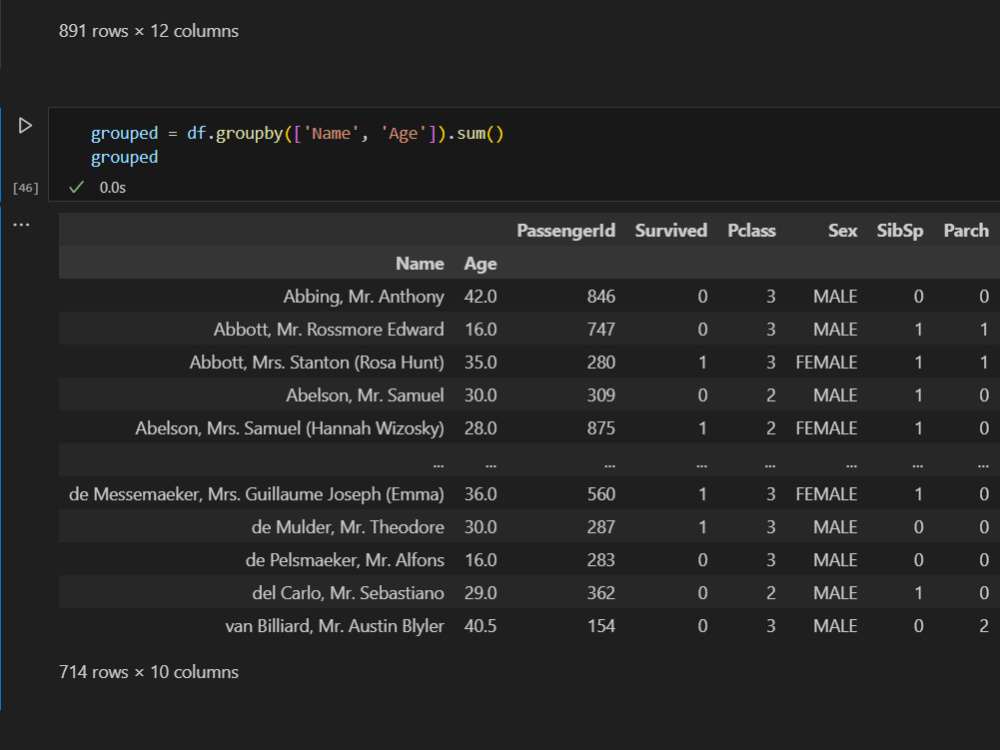Image resolution: width=1000 pixels, height=750 pixels.
Task: Run the groupby code cell
Action: pos(25,126)
